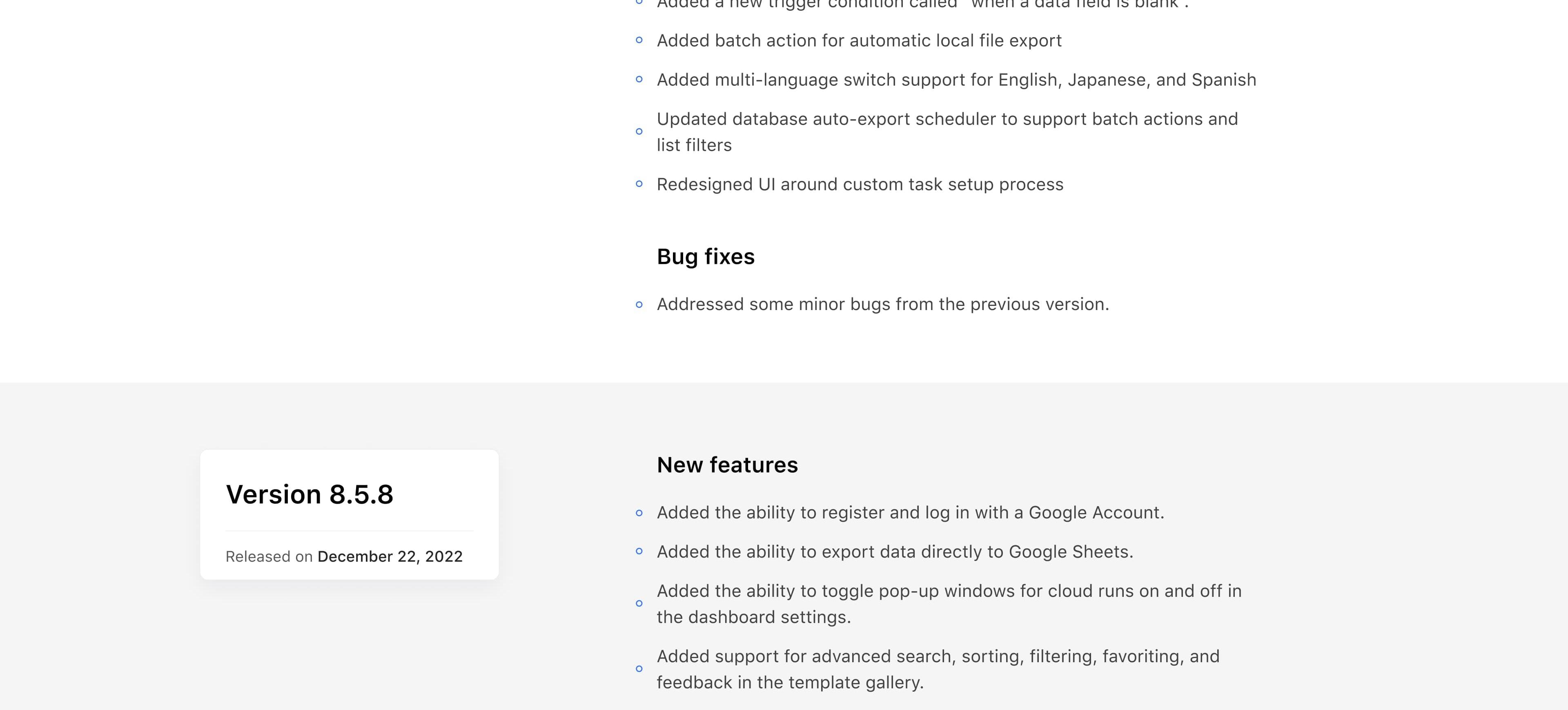Click the bullet next to multi-language switch support
Image resolution: width=1568 pixels, height=710 pixels.
click(639, 79)
